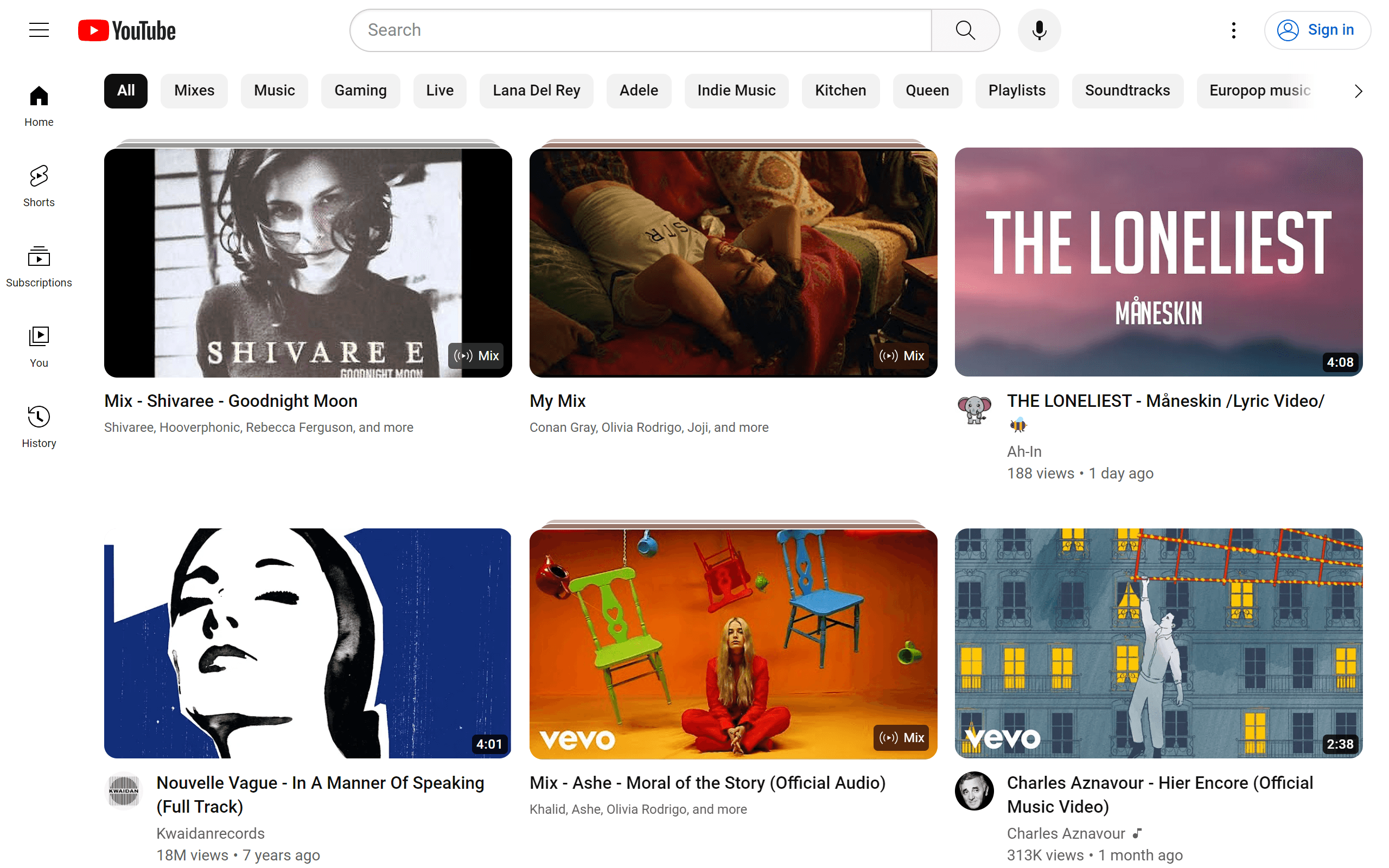Expand the Mix overlay on My Mix thumbnail

point(901,355)
